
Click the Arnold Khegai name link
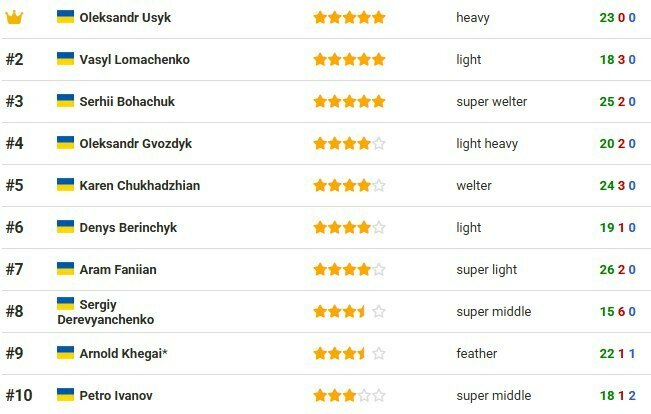click(123, 353)
